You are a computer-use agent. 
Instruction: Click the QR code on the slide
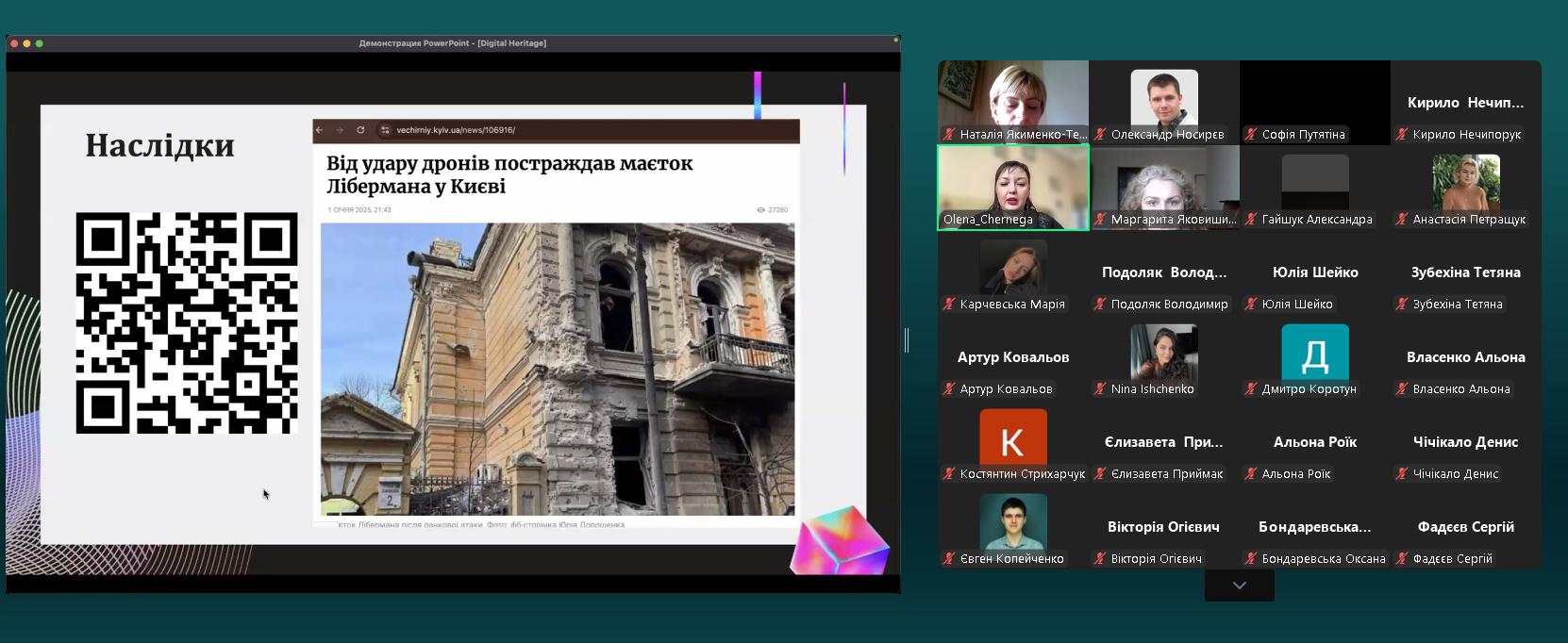click(x=187, y=322)
